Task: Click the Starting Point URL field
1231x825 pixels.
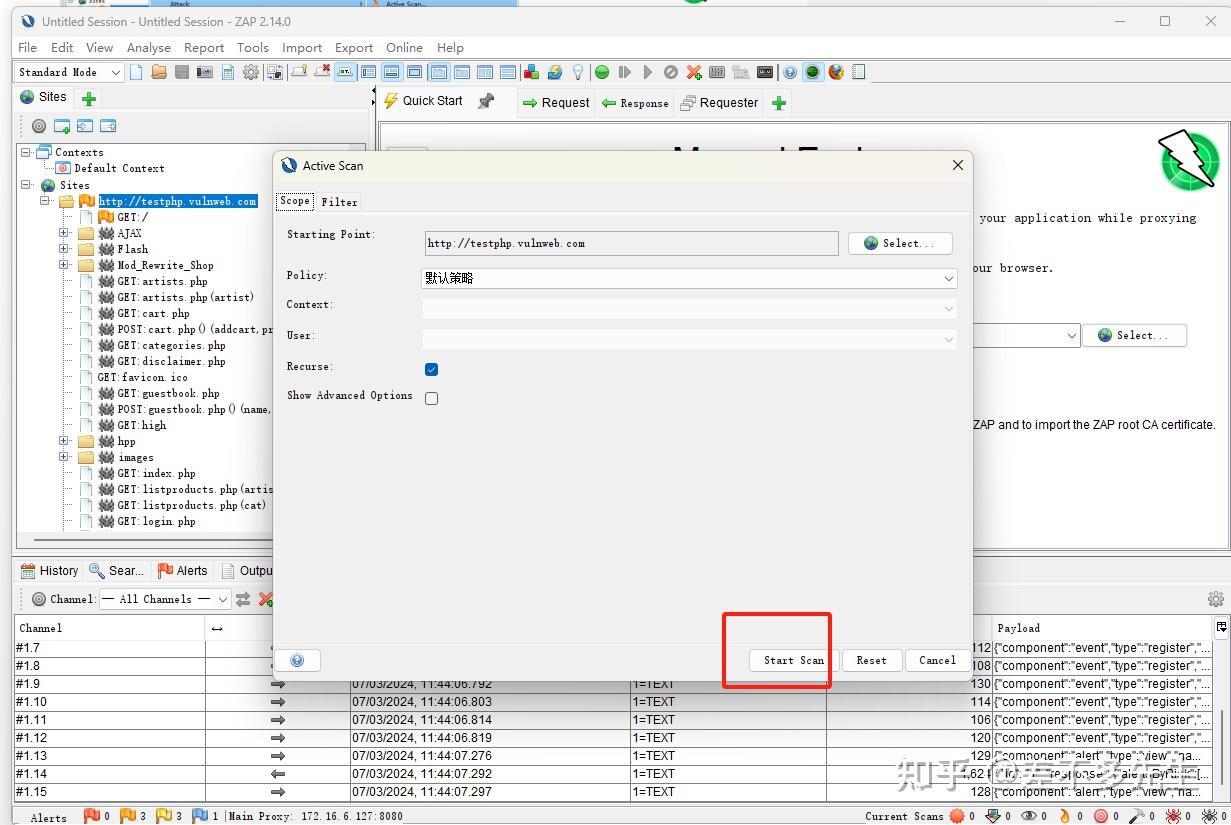Action: point(630,242)
